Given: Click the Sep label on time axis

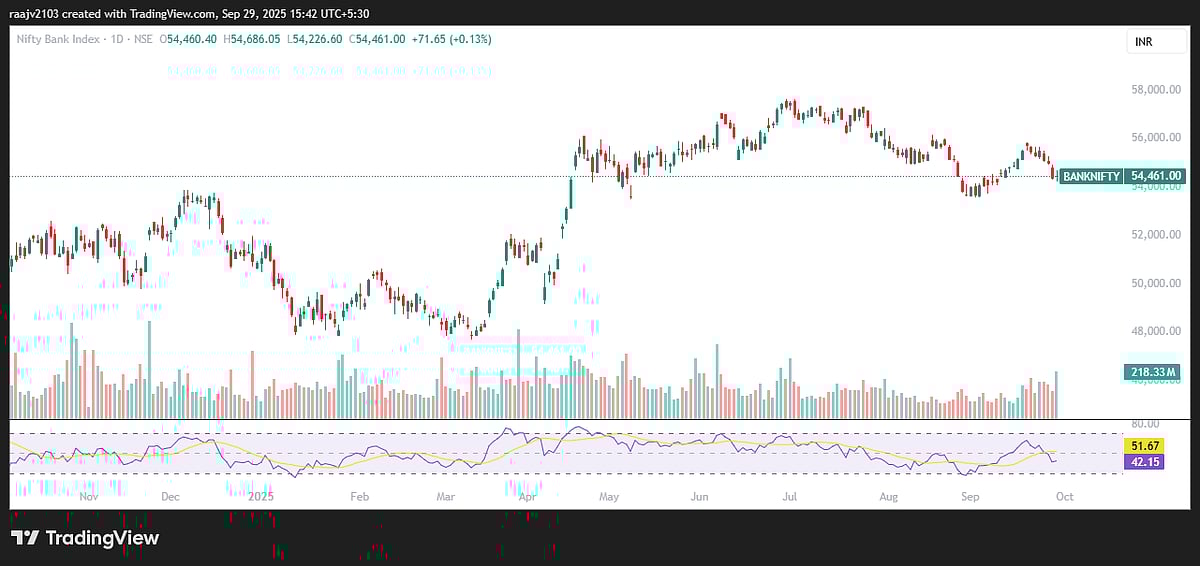Looking at the screenshot, I should point(968,496).
